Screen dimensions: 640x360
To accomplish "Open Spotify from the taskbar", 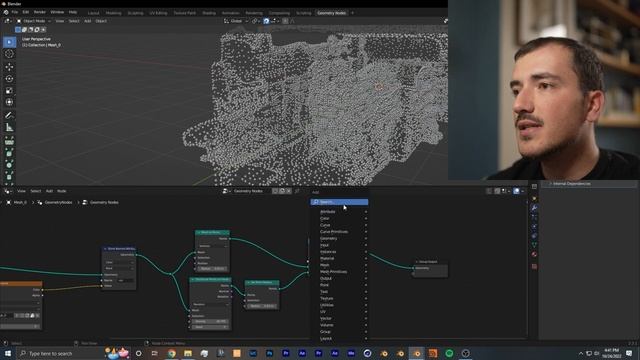I will coord(449,353).
